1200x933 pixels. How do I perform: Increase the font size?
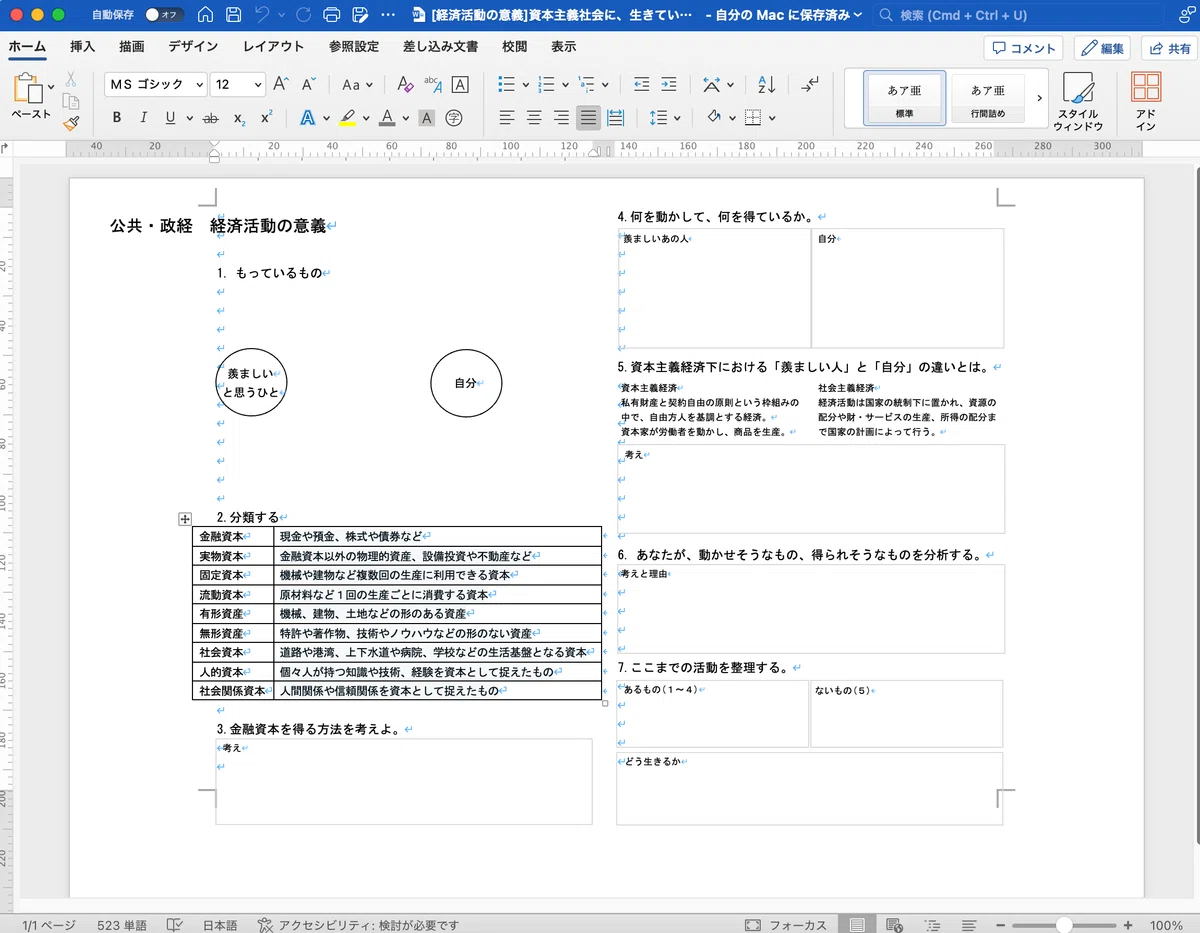[x=281, y=84]
